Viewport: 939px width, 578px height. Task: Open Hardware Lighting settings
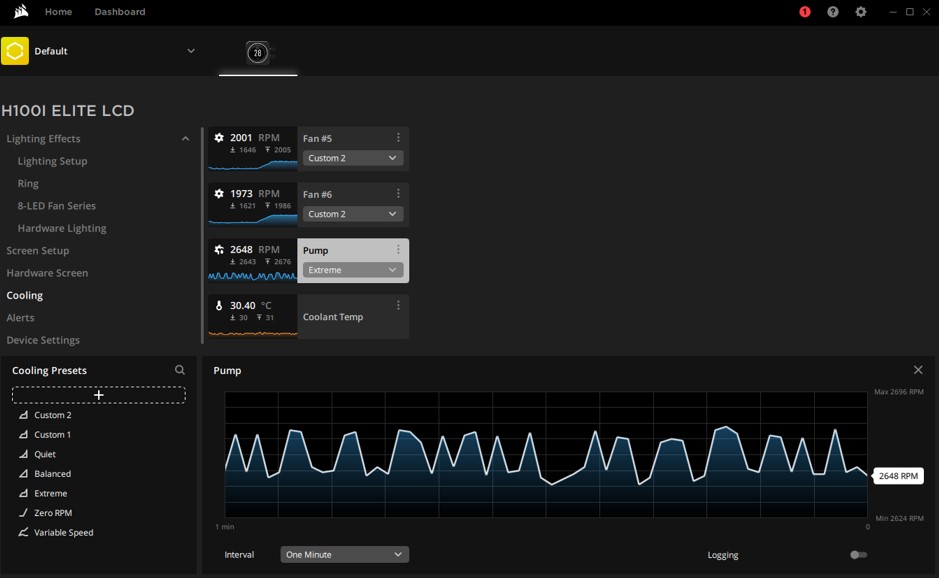point(62,228)
